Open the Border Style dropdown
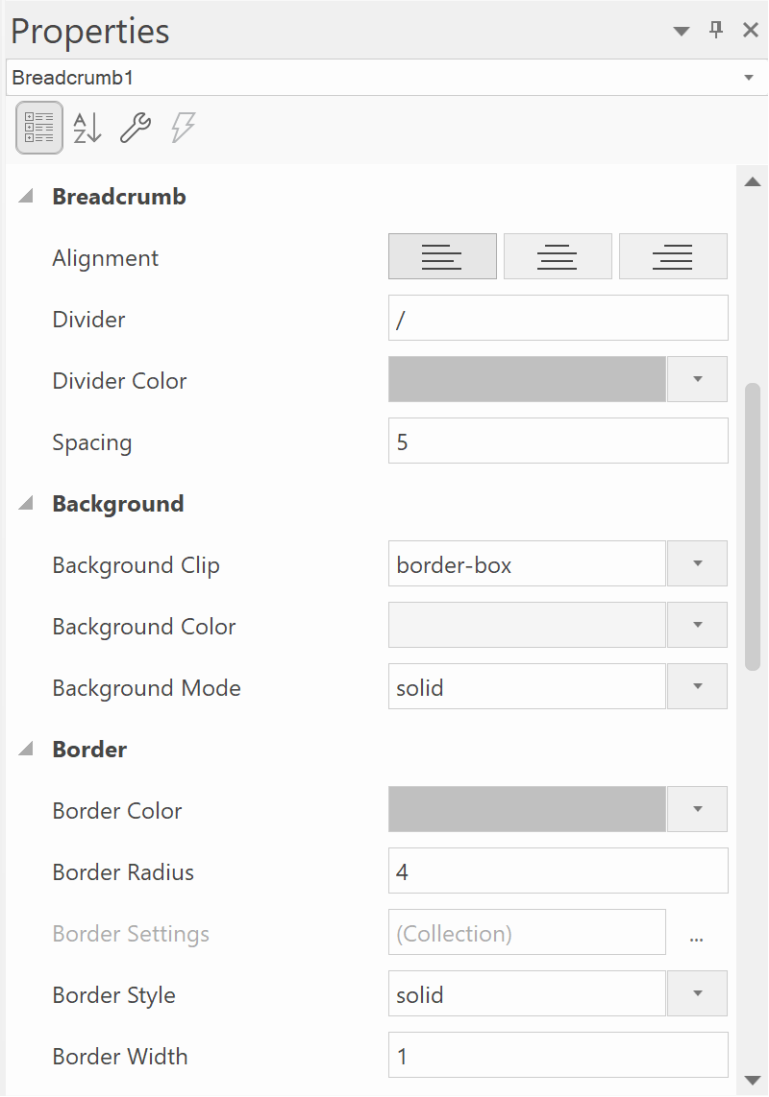Image resolution: width=769 pixels, height=1097 pixels. point(698,993)
